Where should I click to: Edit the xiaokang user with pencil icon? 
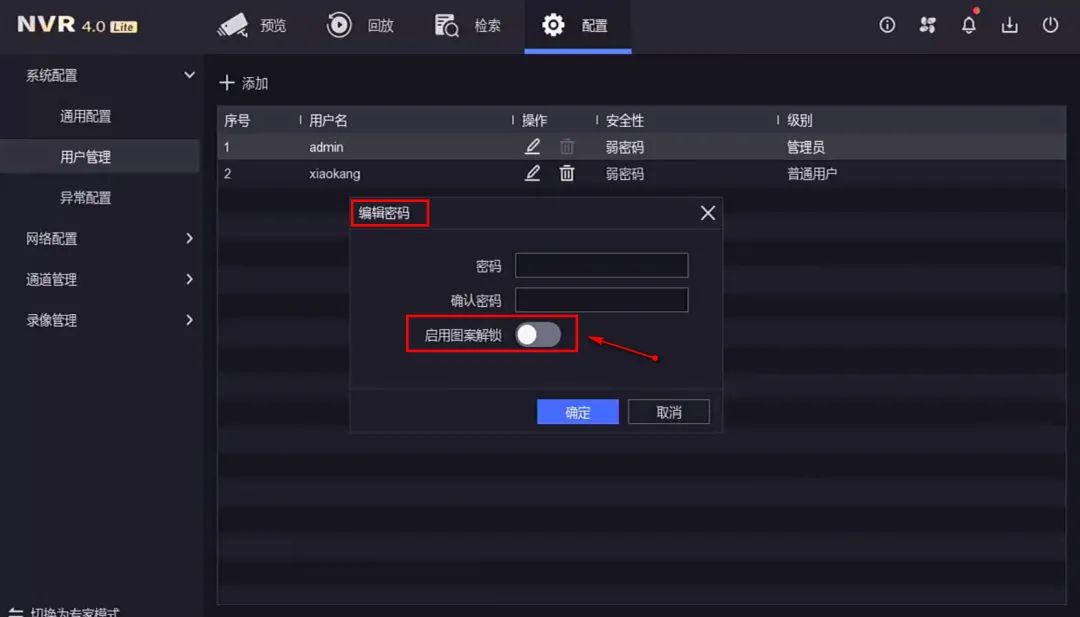pos(533,173)
